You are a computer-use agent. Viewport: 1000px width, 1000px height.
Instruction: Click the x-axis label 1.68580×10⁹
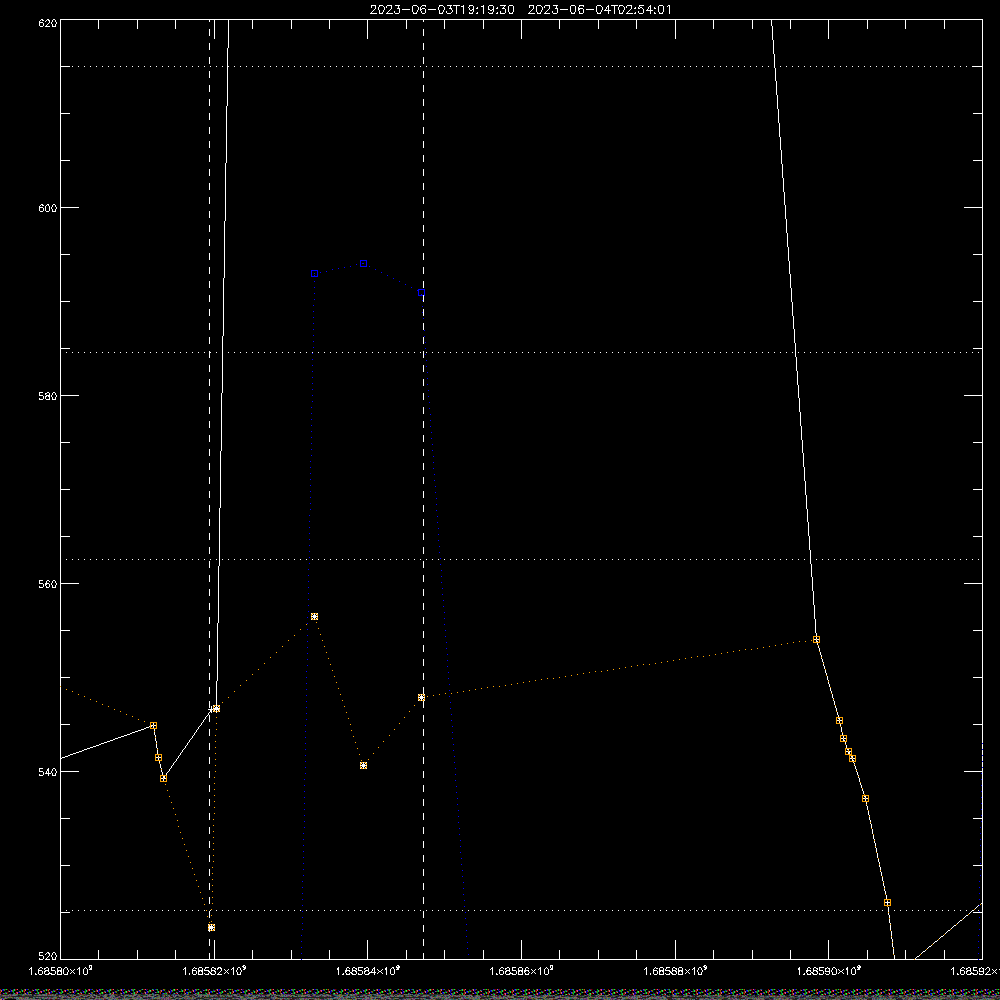(x=61, y=971)
